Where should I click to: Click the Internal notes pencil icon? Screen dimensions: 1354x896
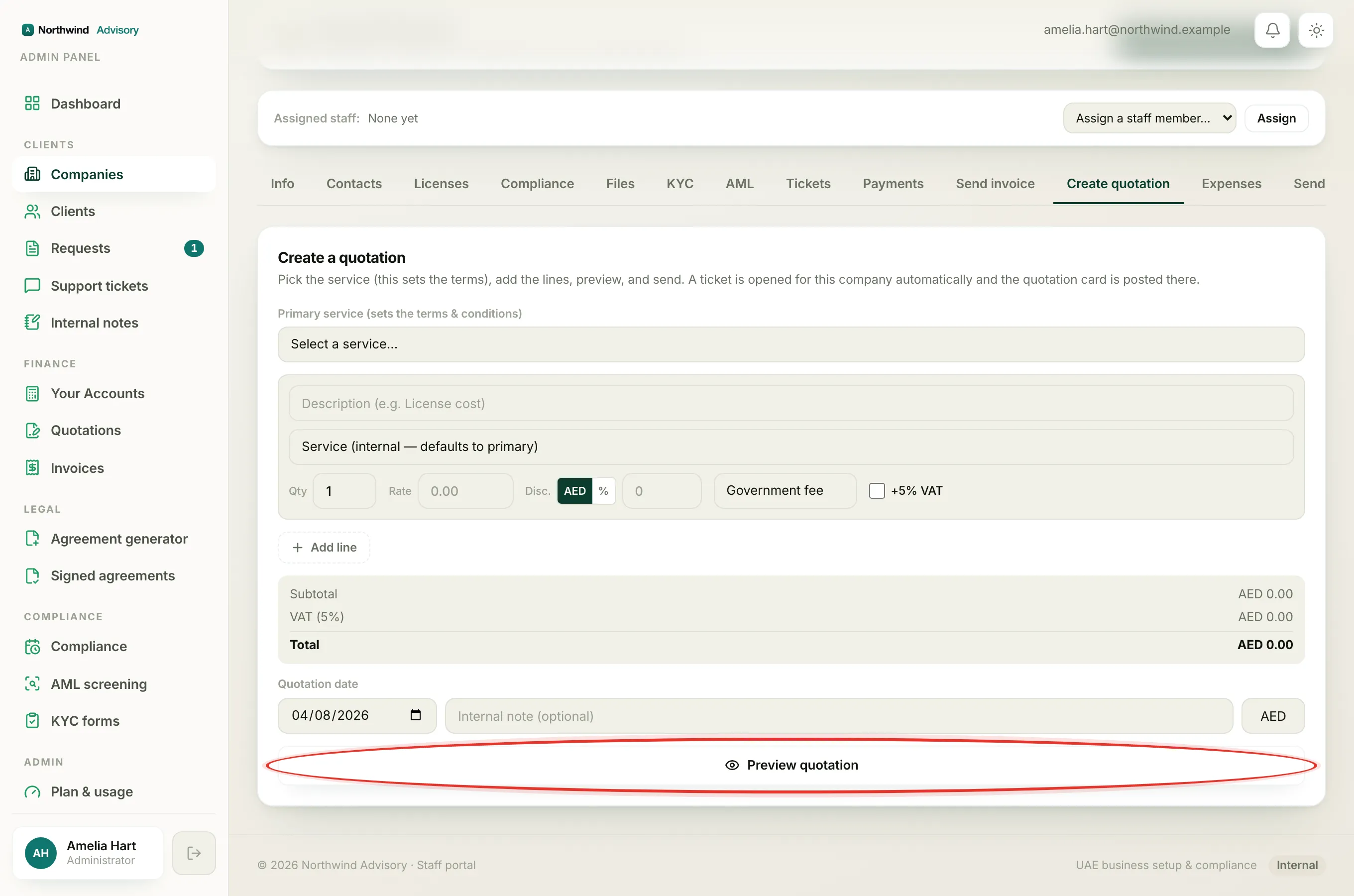click(x=32, y=322)
